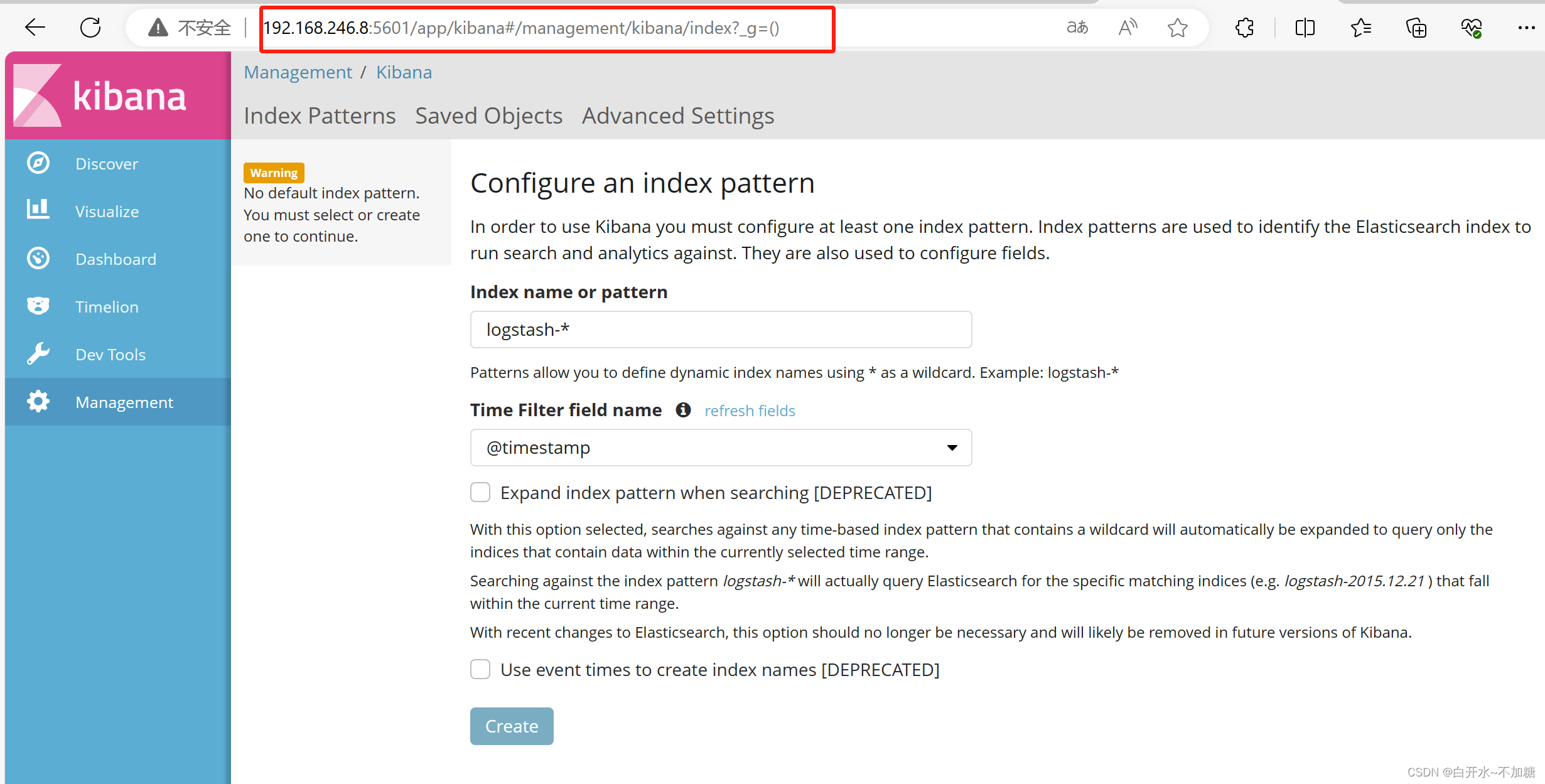
Task: Open the favorites list icon
Action: tap(1361, 28)
